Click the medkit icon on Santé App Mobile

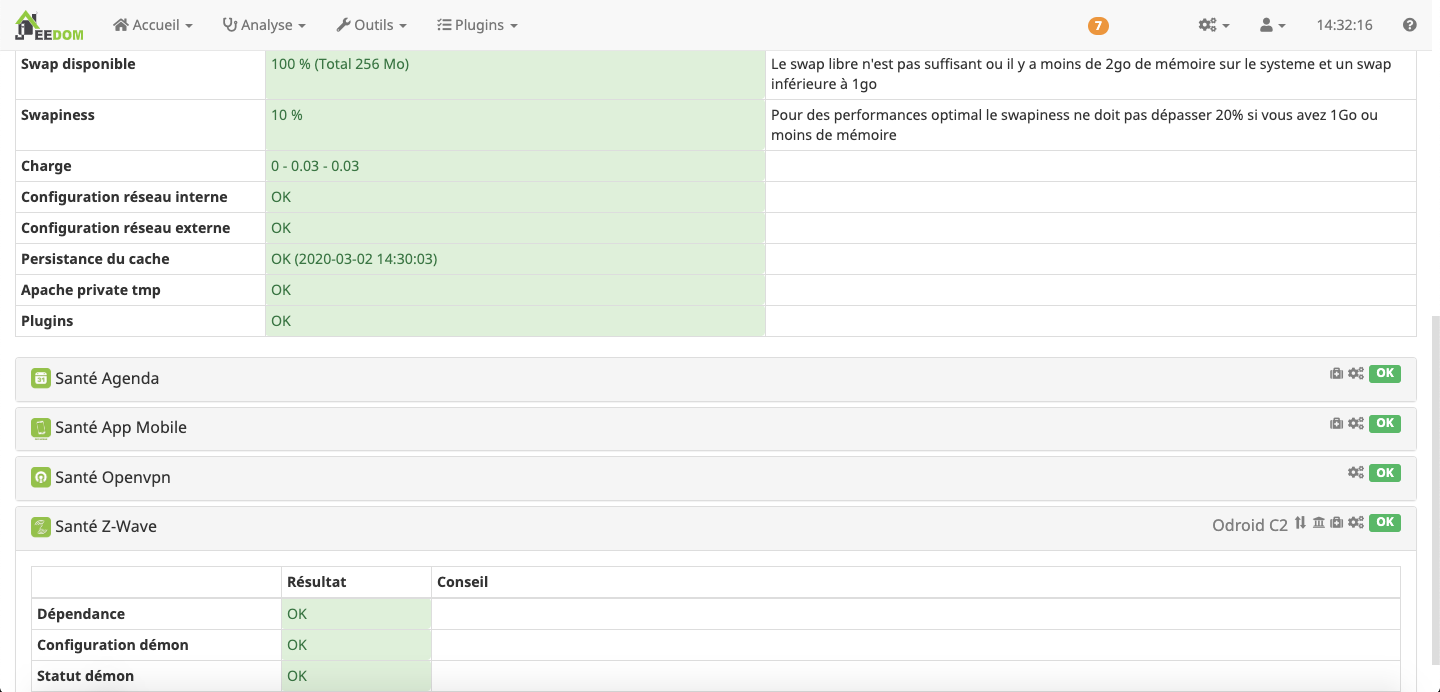(x=1336, y=423)
